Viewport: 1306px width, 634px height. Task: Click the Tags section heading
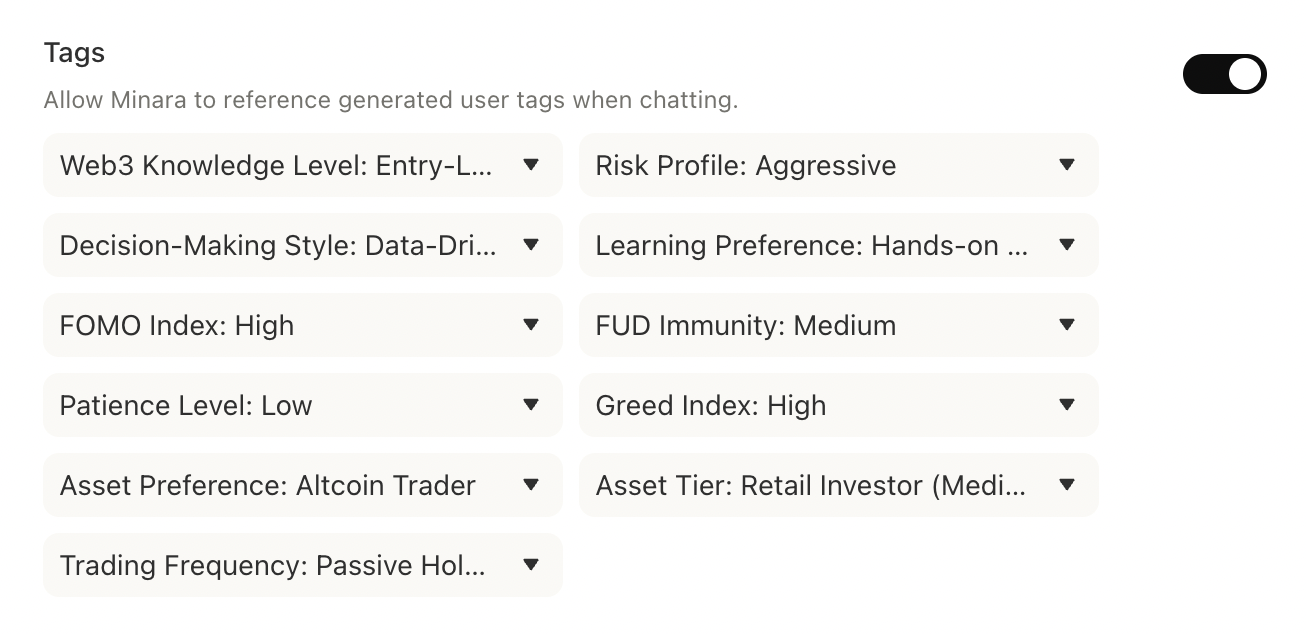tap(74, 53)
